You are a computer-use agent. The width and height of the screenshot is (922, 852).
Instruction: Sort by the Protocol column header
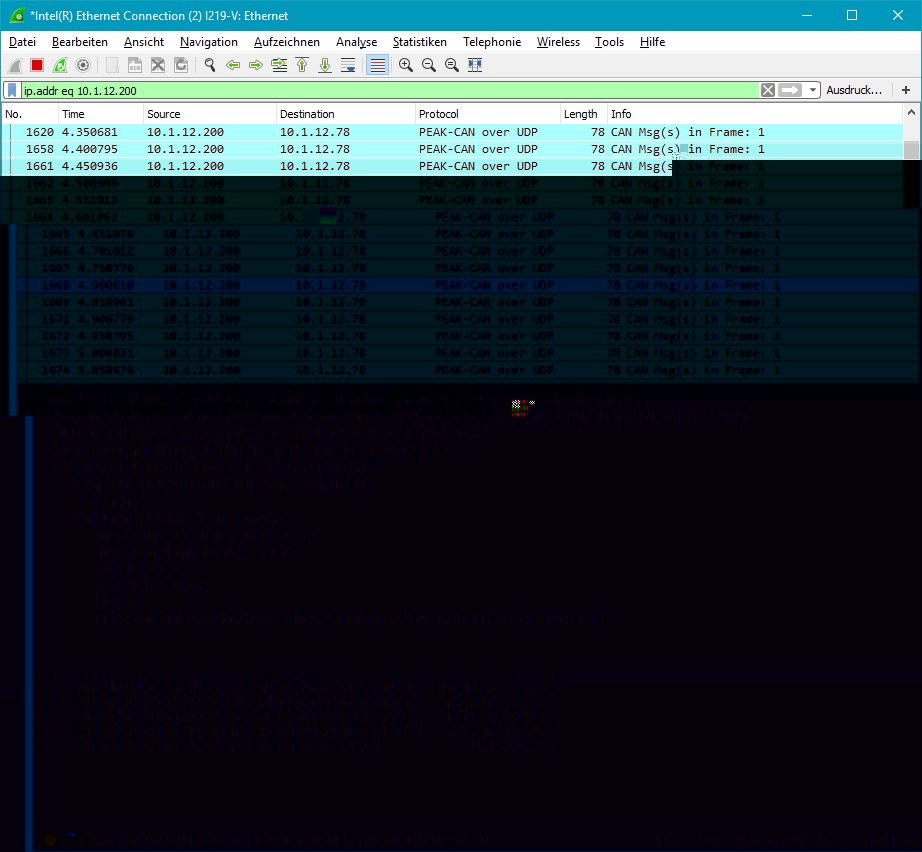[x=488, y=114]
